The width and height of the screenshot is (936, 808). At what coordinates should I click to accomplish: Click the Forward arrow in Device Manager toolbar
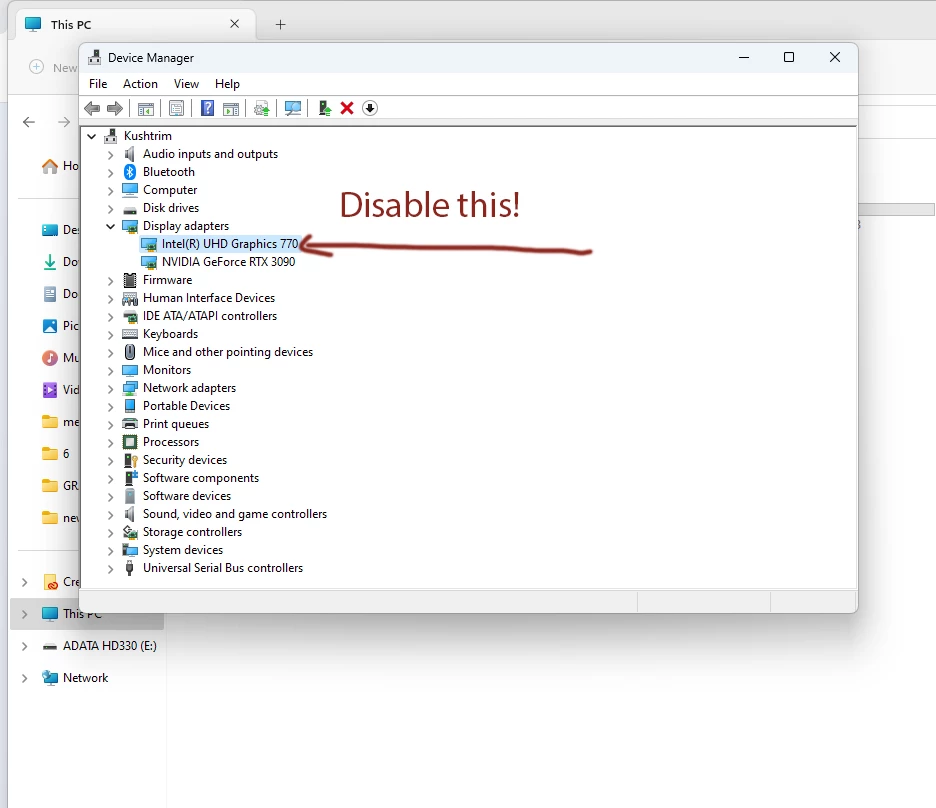tap(115, 108)
